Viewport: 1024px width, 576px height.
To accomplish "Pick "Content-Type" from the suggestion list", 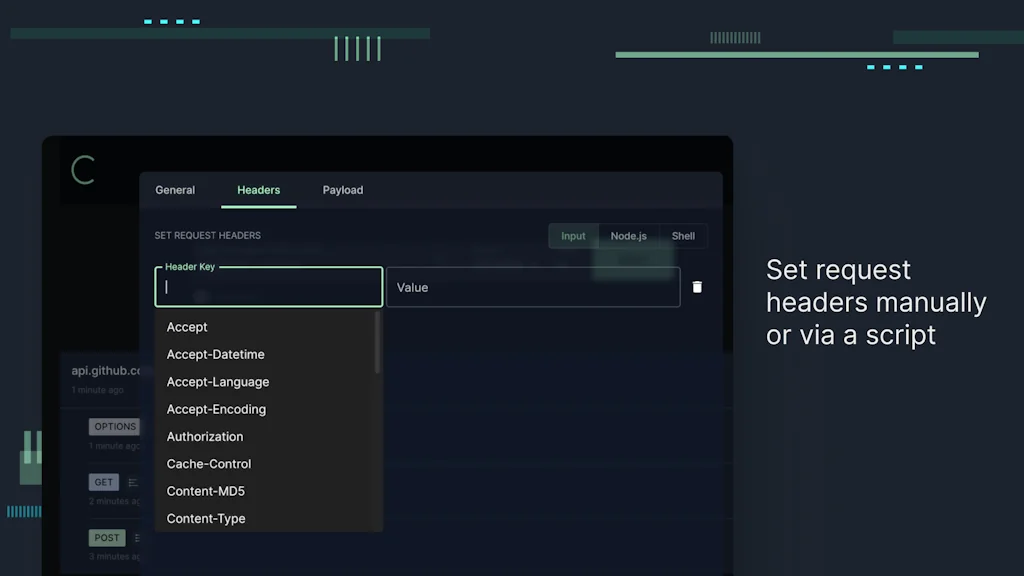I will point(206,518).
